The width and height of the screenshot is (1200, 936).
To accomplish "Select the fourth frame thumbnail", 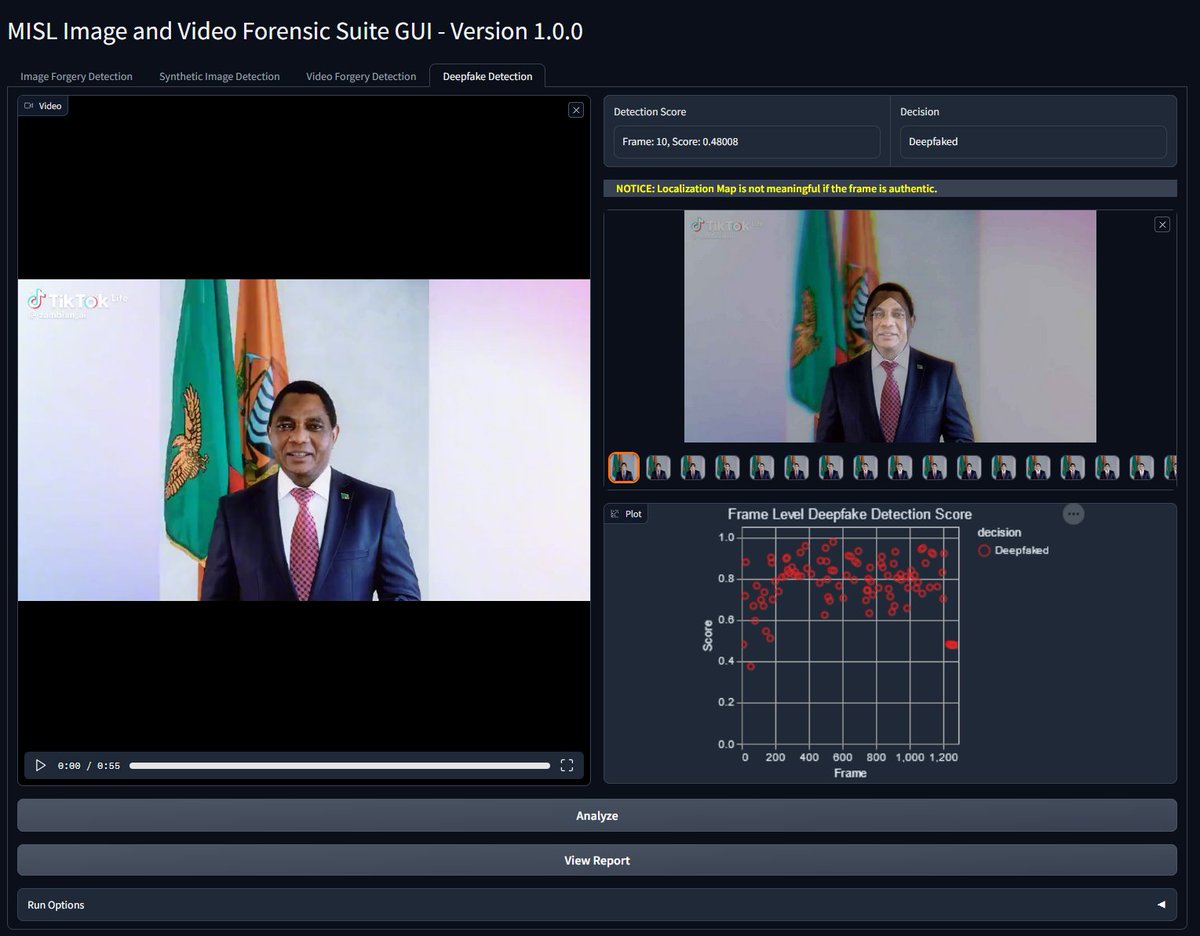I will (727, 467).
